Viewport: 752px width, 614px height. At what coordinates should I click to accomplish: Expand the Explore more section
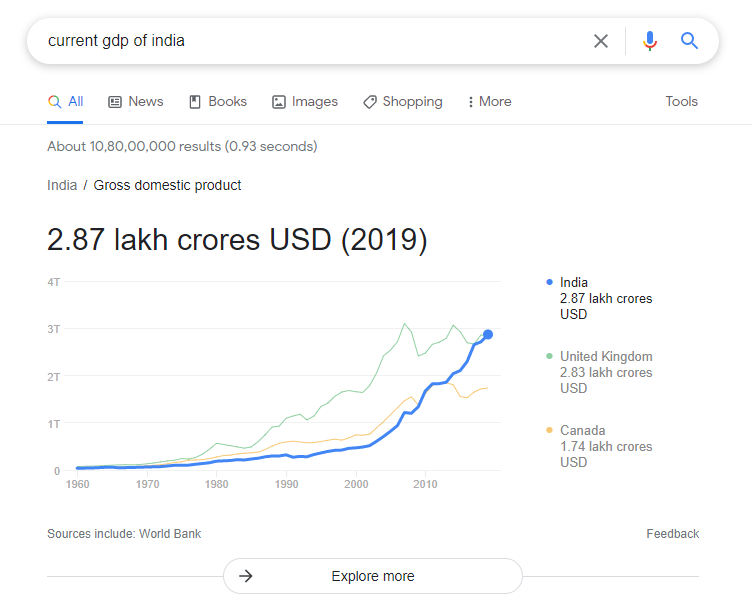373,576
